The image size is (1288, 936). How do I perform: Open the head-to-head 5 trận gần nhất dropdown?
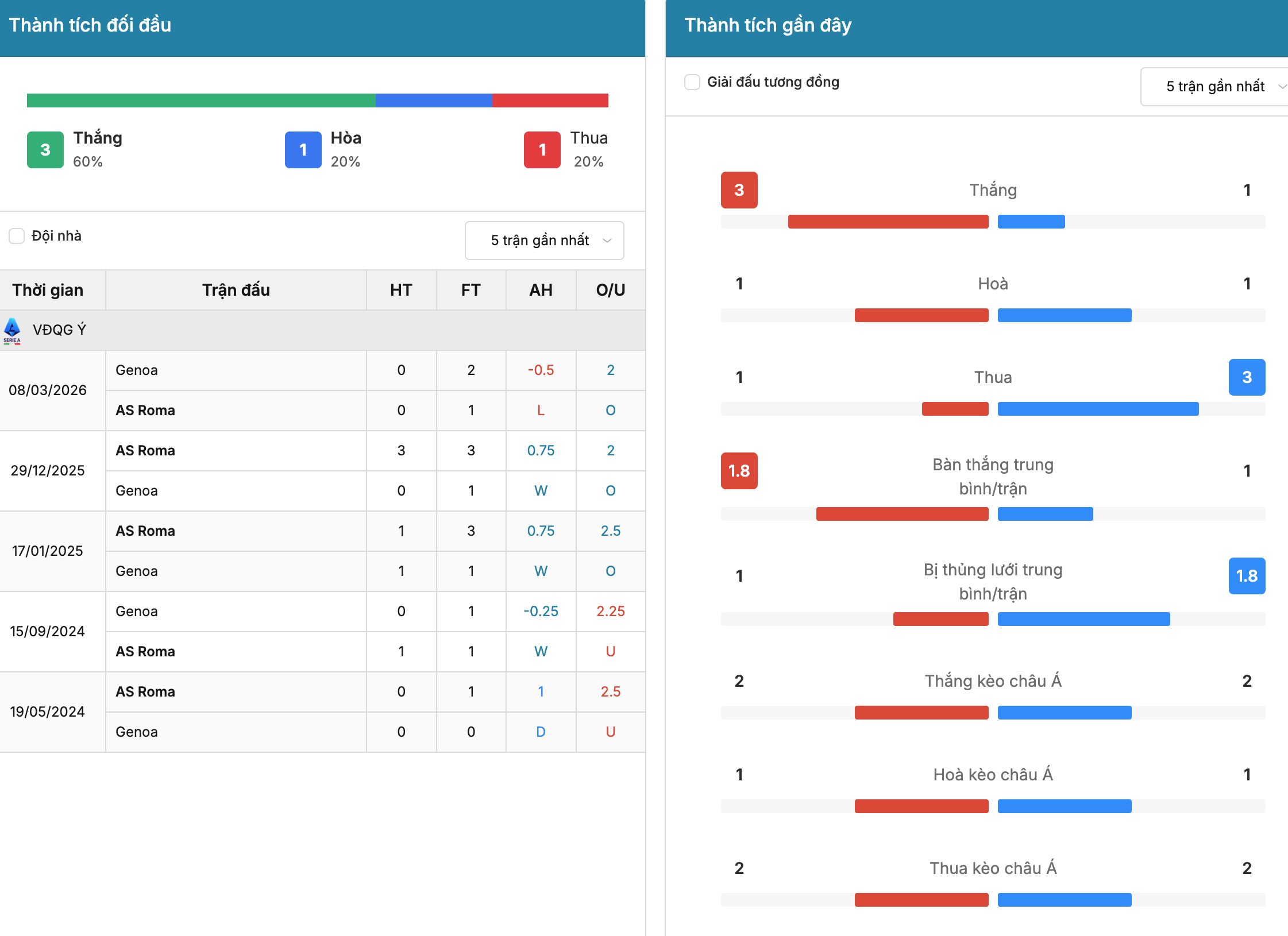(x=544, y=241)
